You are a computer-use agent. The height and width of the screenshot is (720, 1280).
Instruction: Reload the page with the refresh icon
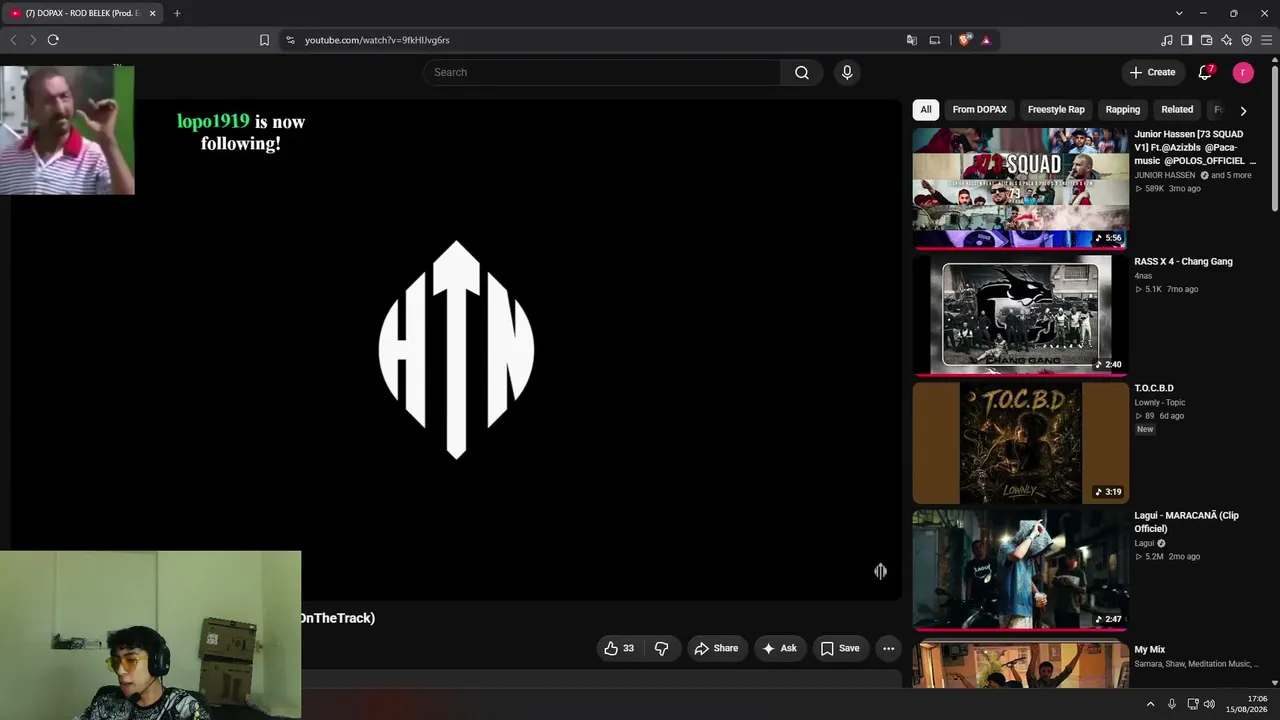[x=53, y=40]
